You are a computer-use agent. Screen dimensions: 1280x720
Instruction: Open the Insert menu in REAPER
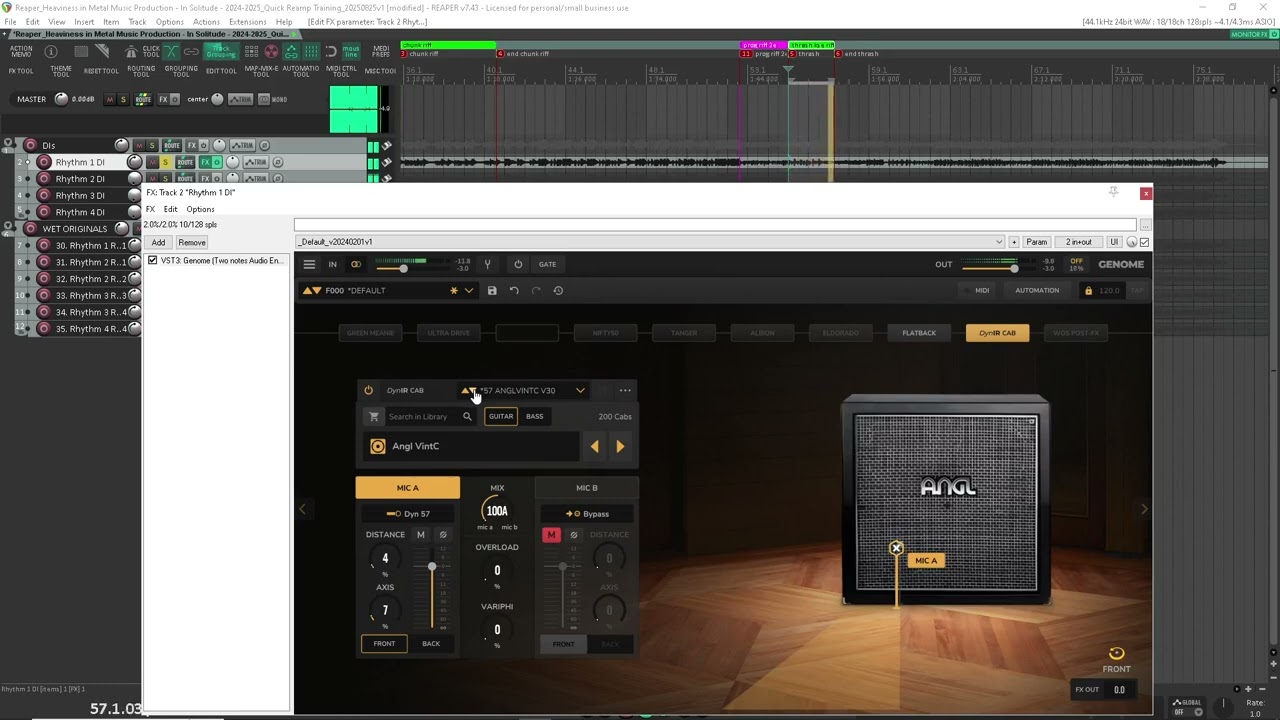point(84,21)
